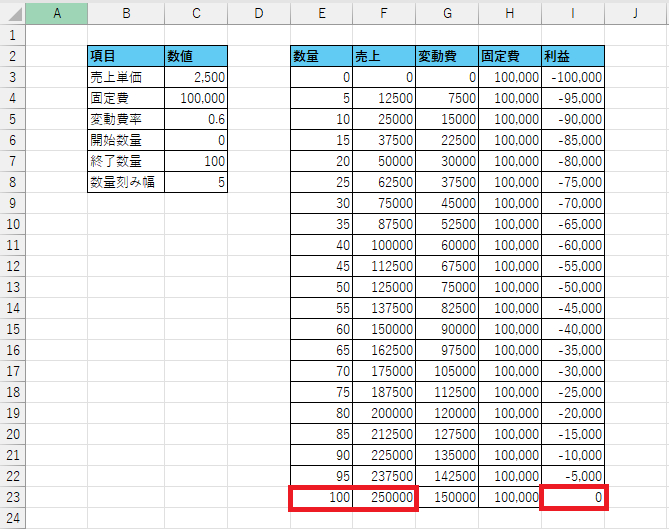This screenshot has height=529, width=669.
Task: Click the 売上単価 label cell
Action: pos(126,77)
